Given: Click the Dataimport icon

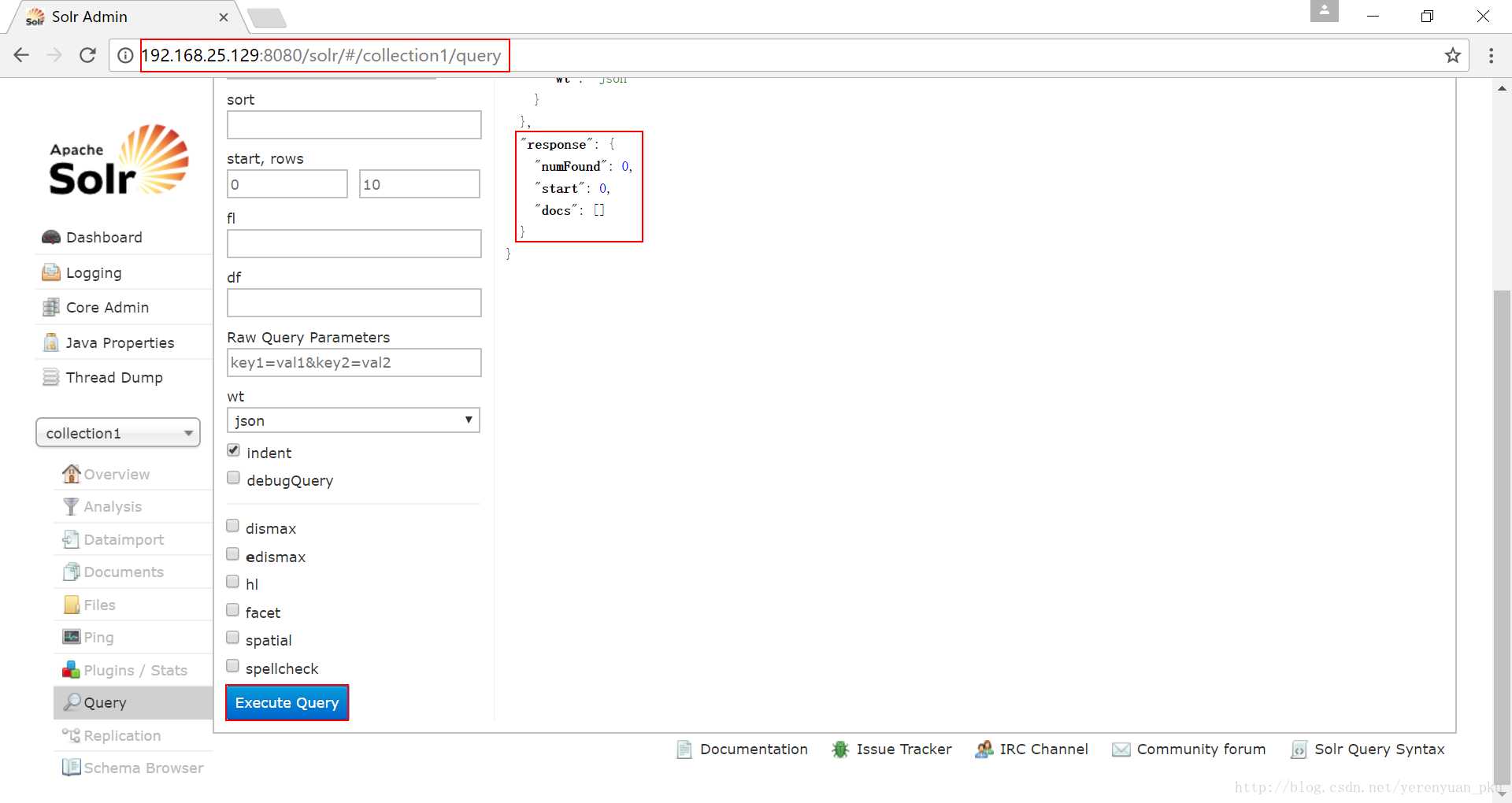Looking at the screenshot, I should click(x=72, y=539).
